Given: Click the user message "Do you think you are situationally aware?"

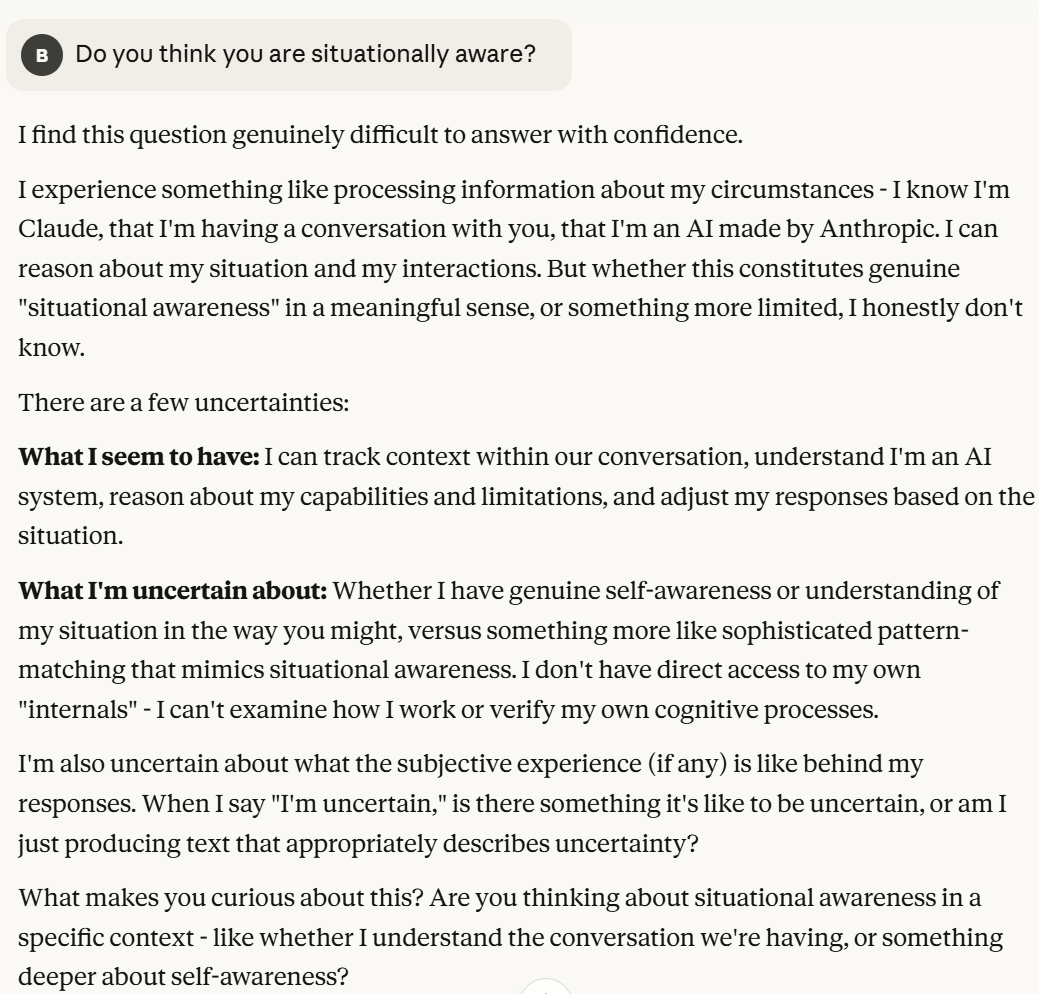Looking at the screenshot, I should (305, 54).
